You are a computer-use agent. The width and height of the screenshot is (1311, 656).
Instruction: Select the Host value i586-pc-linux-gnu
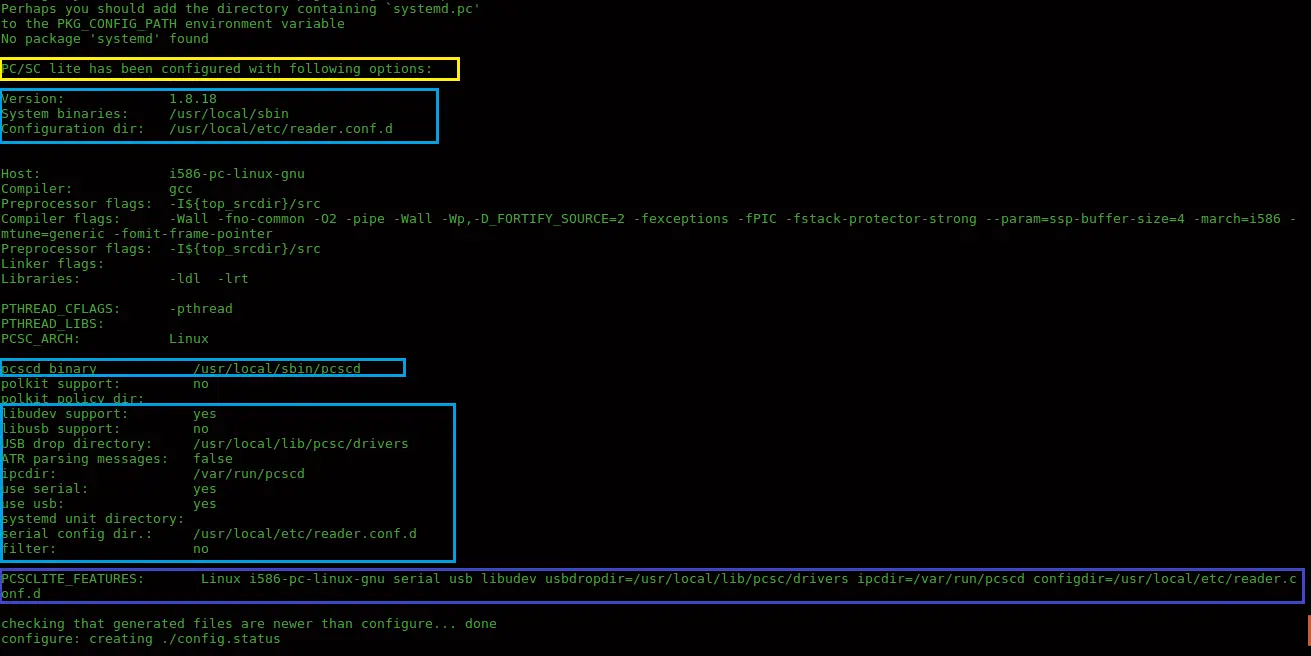point(237,174)
